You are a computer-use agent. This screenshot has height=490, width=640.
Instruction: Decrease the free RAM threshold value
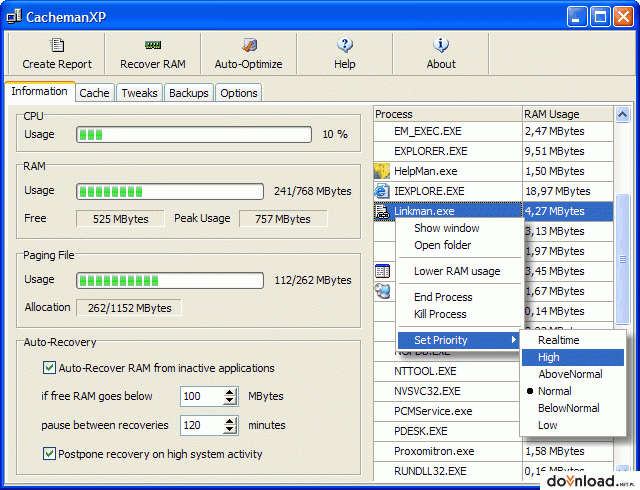click(230, 401)
